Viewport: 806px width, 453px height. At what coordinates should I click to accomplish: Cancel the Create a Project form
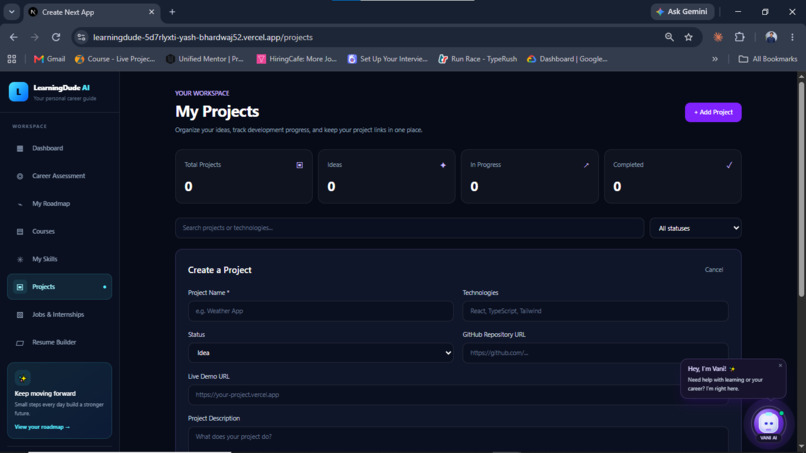713,269
